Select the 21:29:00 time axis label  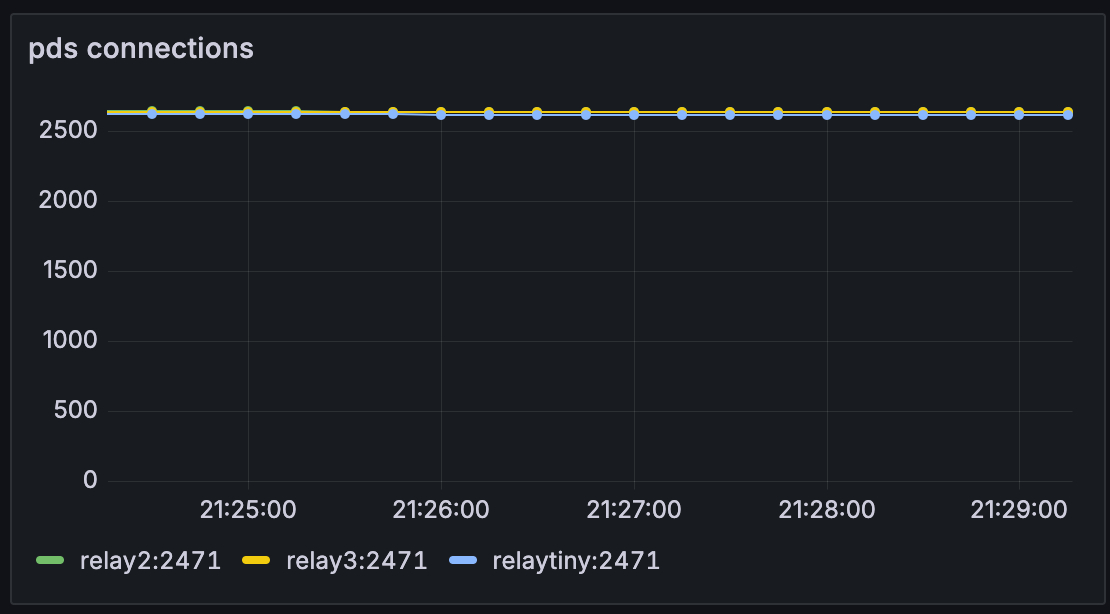point(1019,510)
